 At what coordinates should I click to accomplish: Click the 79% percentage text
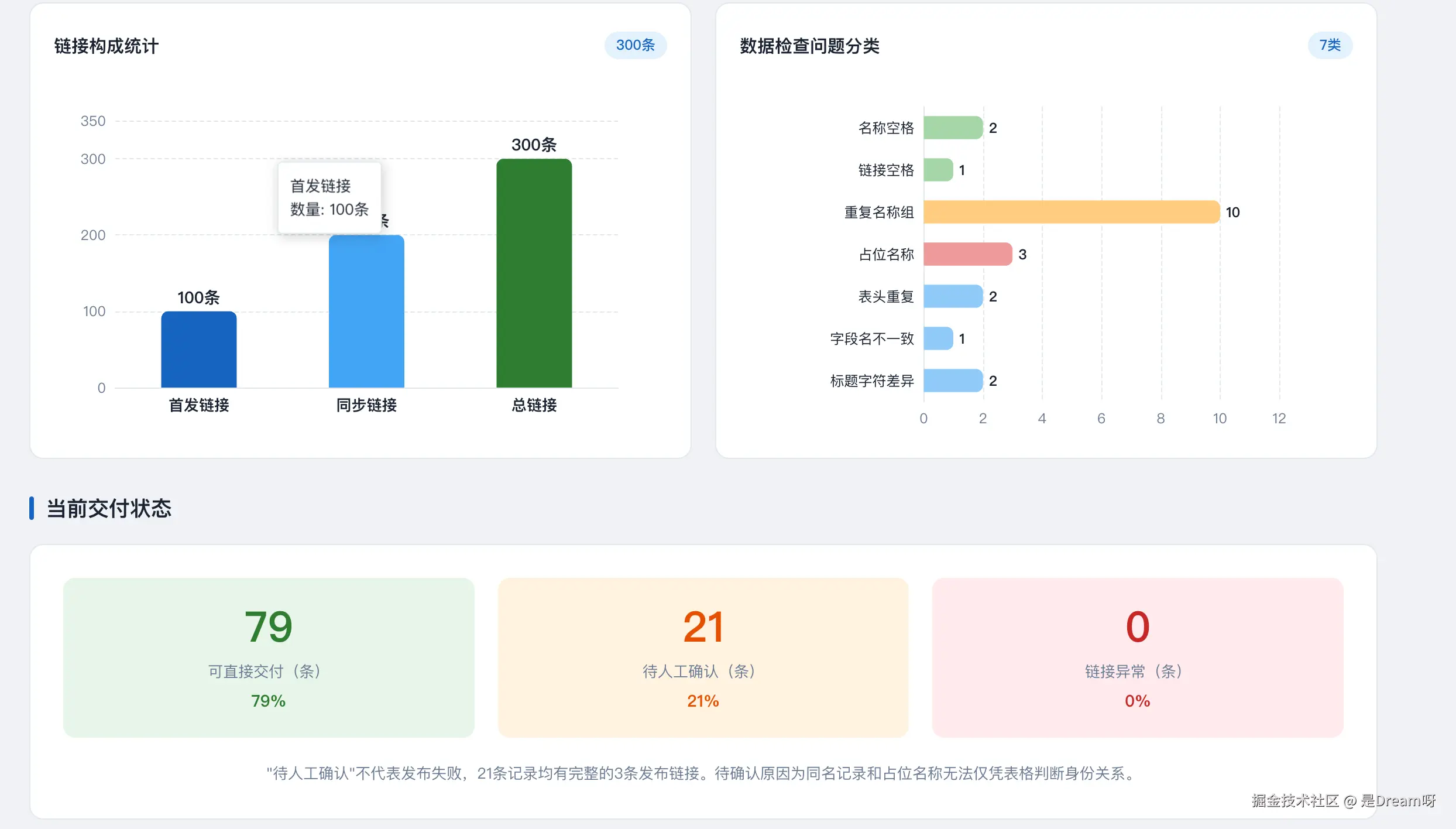(269, 701)
